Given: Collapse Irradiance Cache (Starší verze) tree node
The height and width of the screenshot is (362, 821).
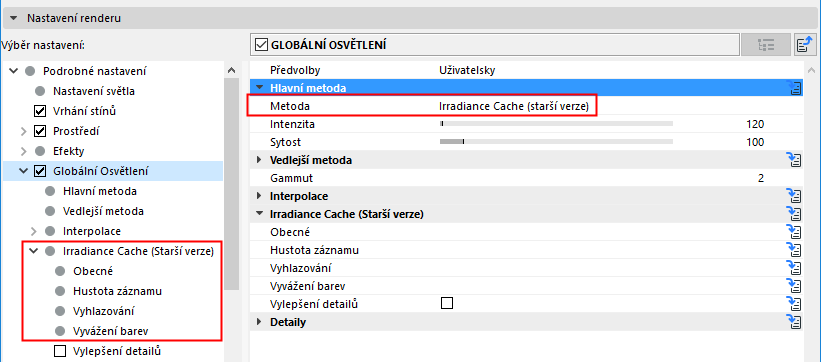Looking at the screenshot, I should pos(34,251).
